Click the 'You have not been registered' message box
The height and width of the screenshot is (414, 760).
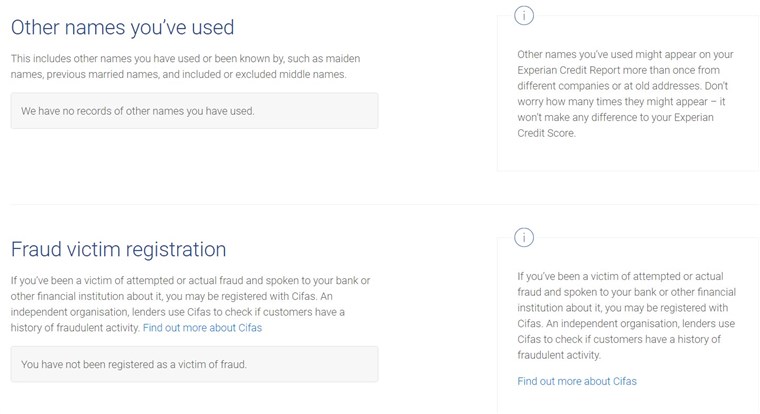click(x=194, y=364)
